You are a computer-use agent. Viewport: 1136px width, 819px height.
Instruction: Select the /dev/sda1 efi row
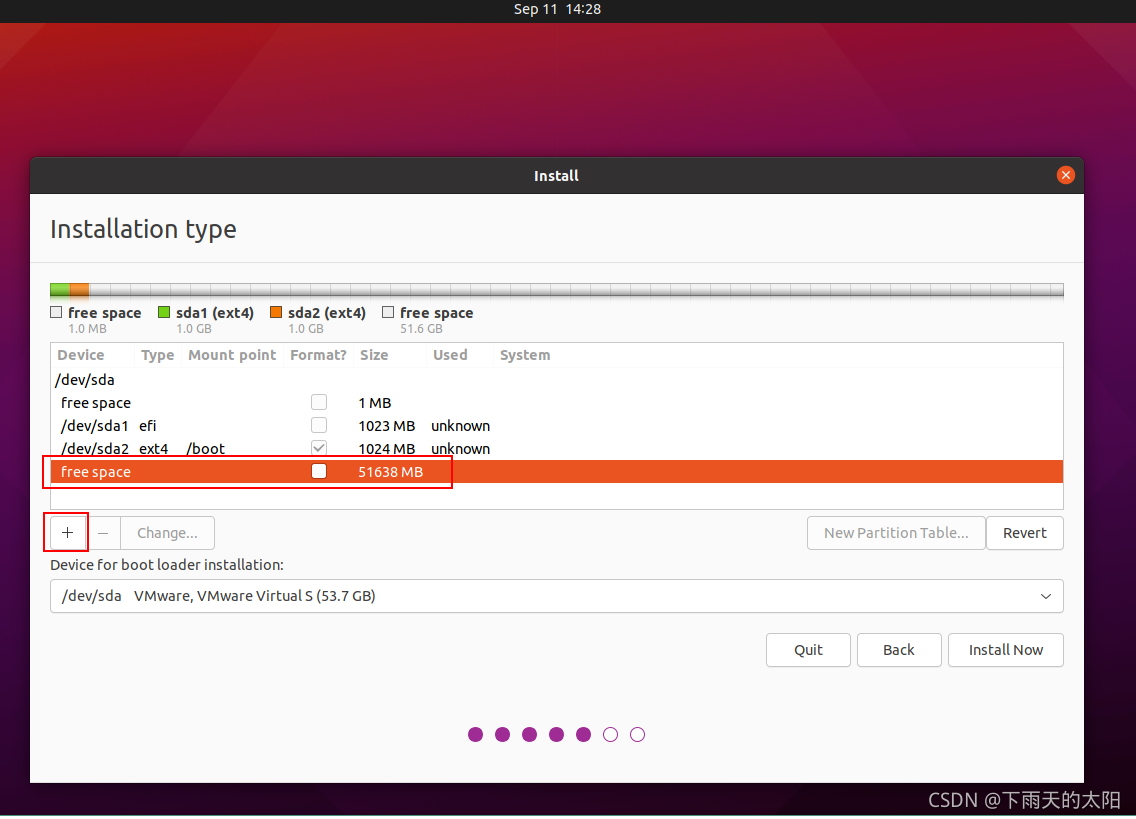(x=556, y=425)
